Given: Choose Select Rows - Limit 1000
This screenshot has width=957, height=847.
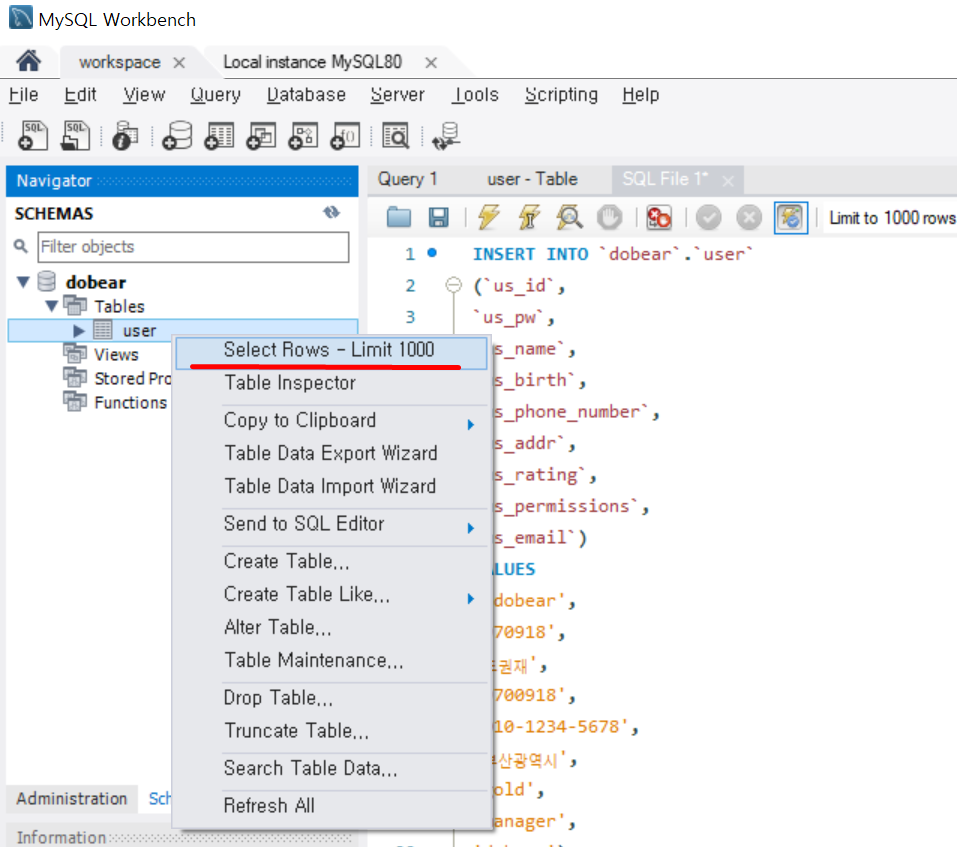Looking at the screenshot, I should [331, 352].
